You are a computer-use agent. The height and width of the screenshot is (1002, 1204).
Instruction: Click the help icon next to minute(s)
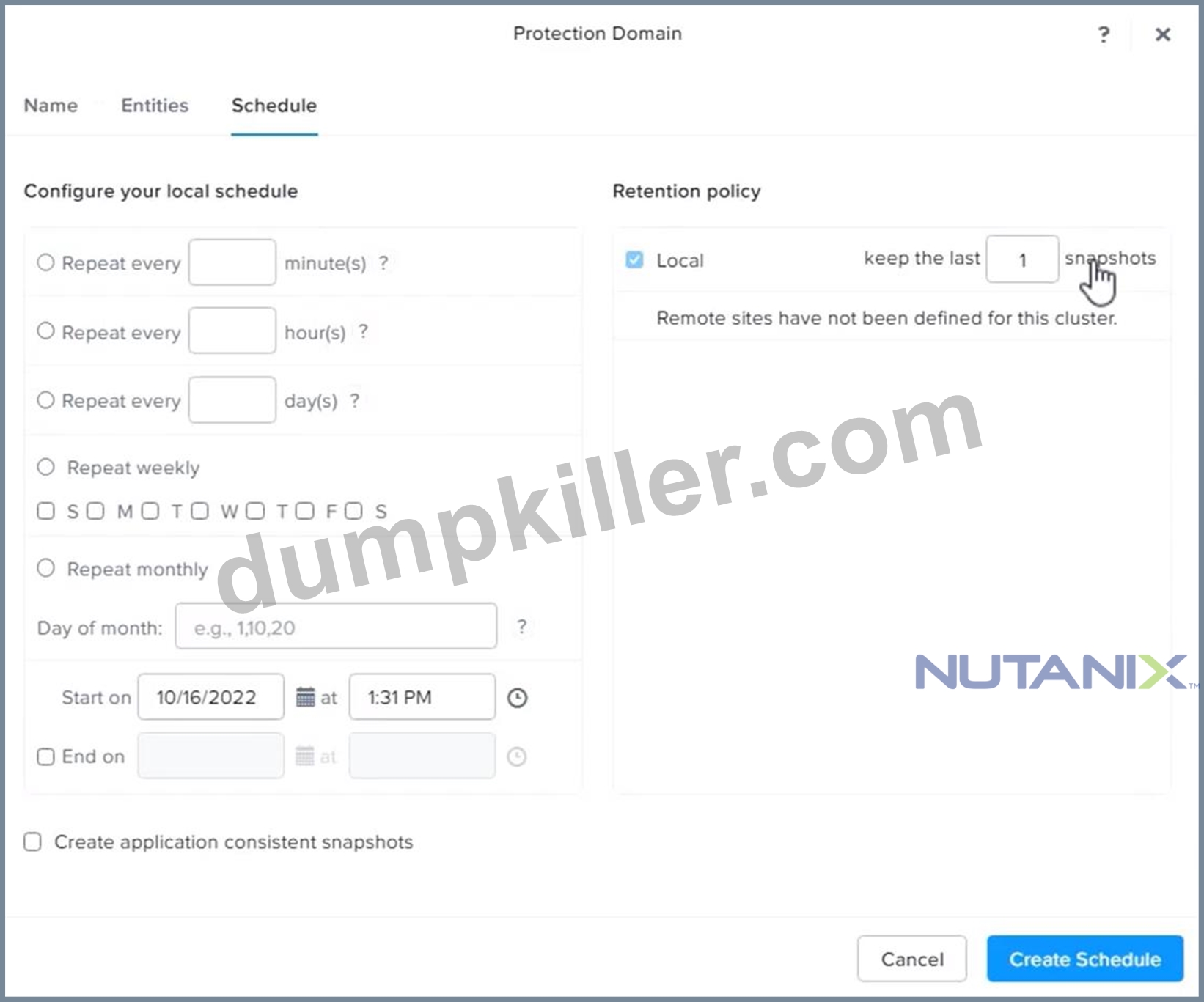[383, 262]
